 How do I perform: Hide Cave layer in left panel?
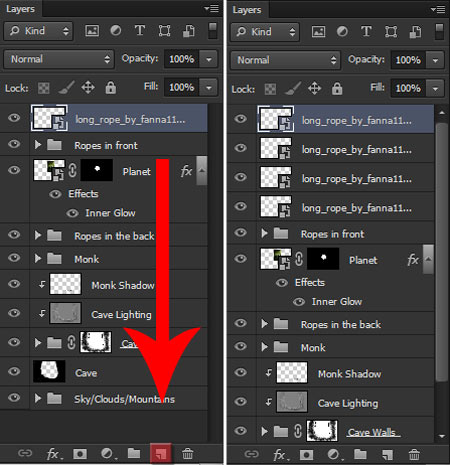point(14,371)
